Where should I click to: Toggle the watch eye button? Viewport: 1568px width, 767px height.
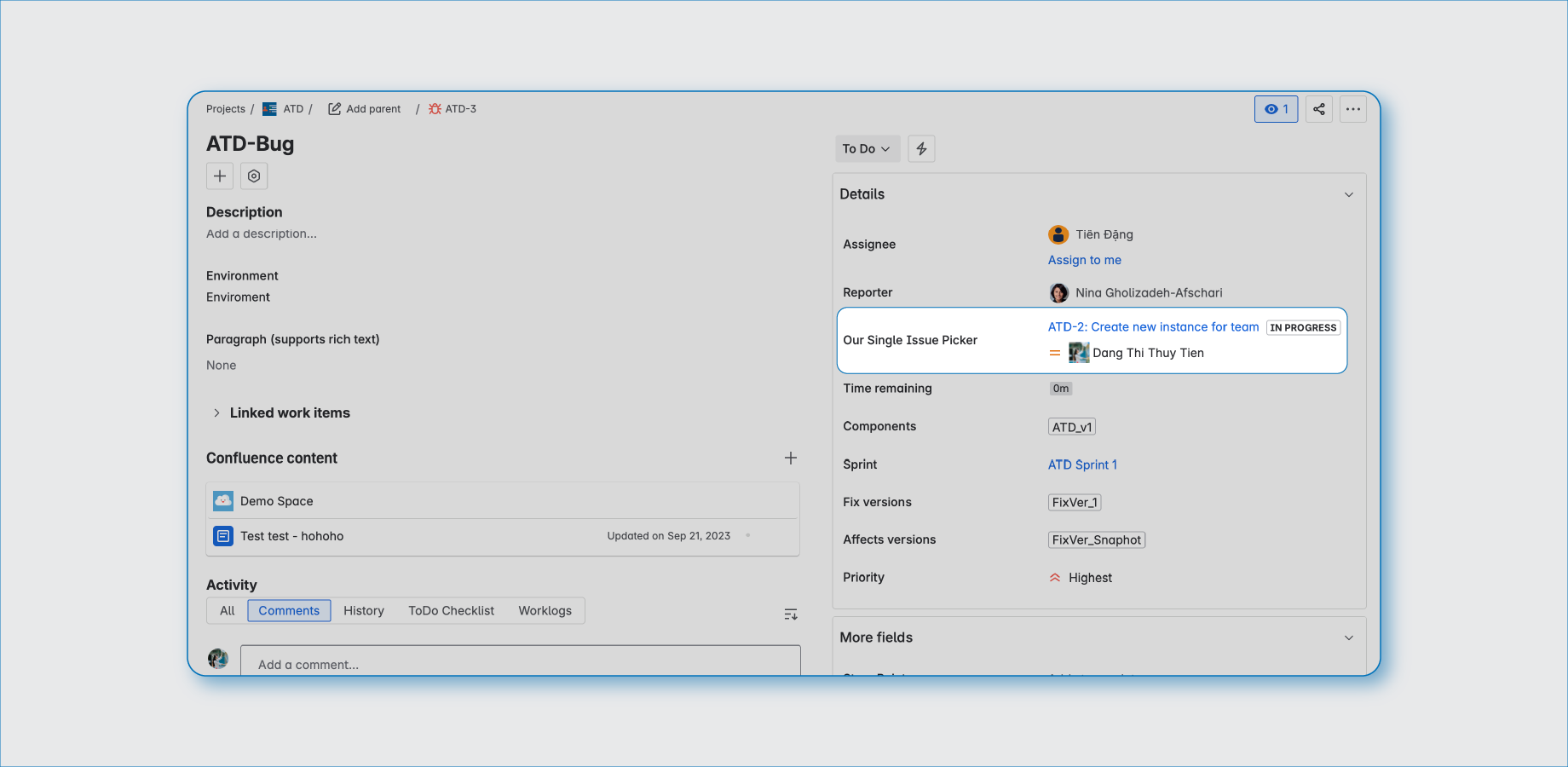(x=1276, y=109)
